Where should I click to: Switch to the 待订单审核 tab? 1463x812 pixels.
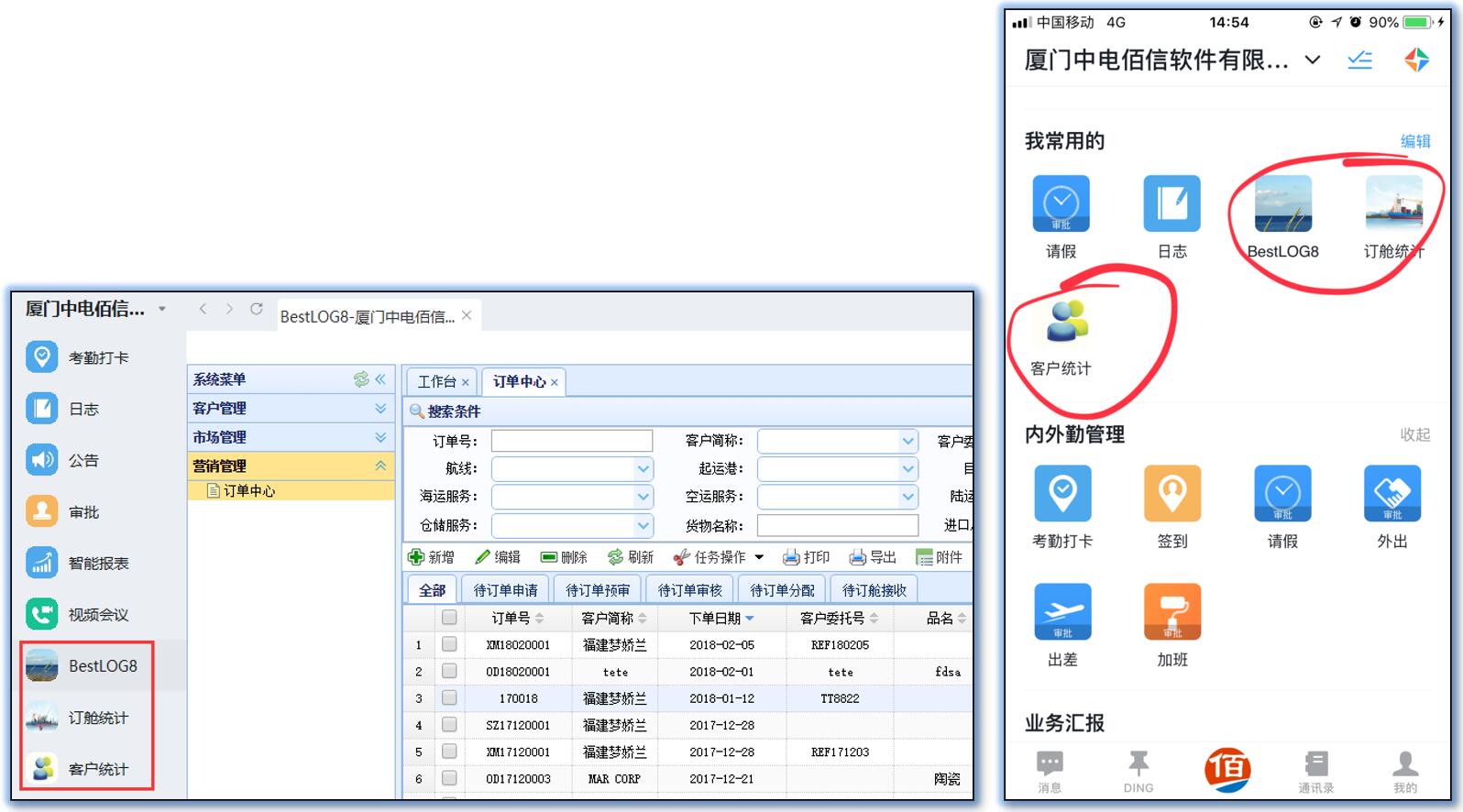tap(689, 590)
